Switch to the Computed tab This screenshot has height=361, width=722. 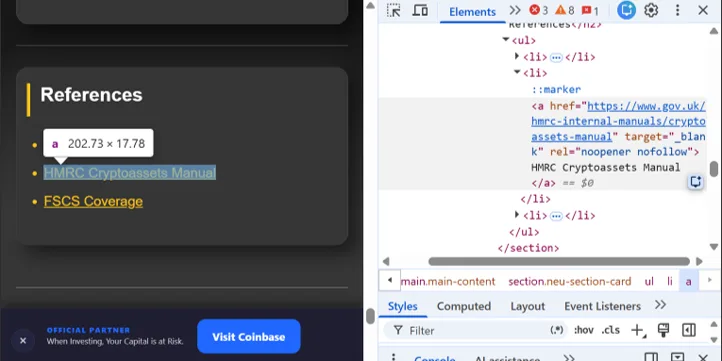tap(464, 306)
